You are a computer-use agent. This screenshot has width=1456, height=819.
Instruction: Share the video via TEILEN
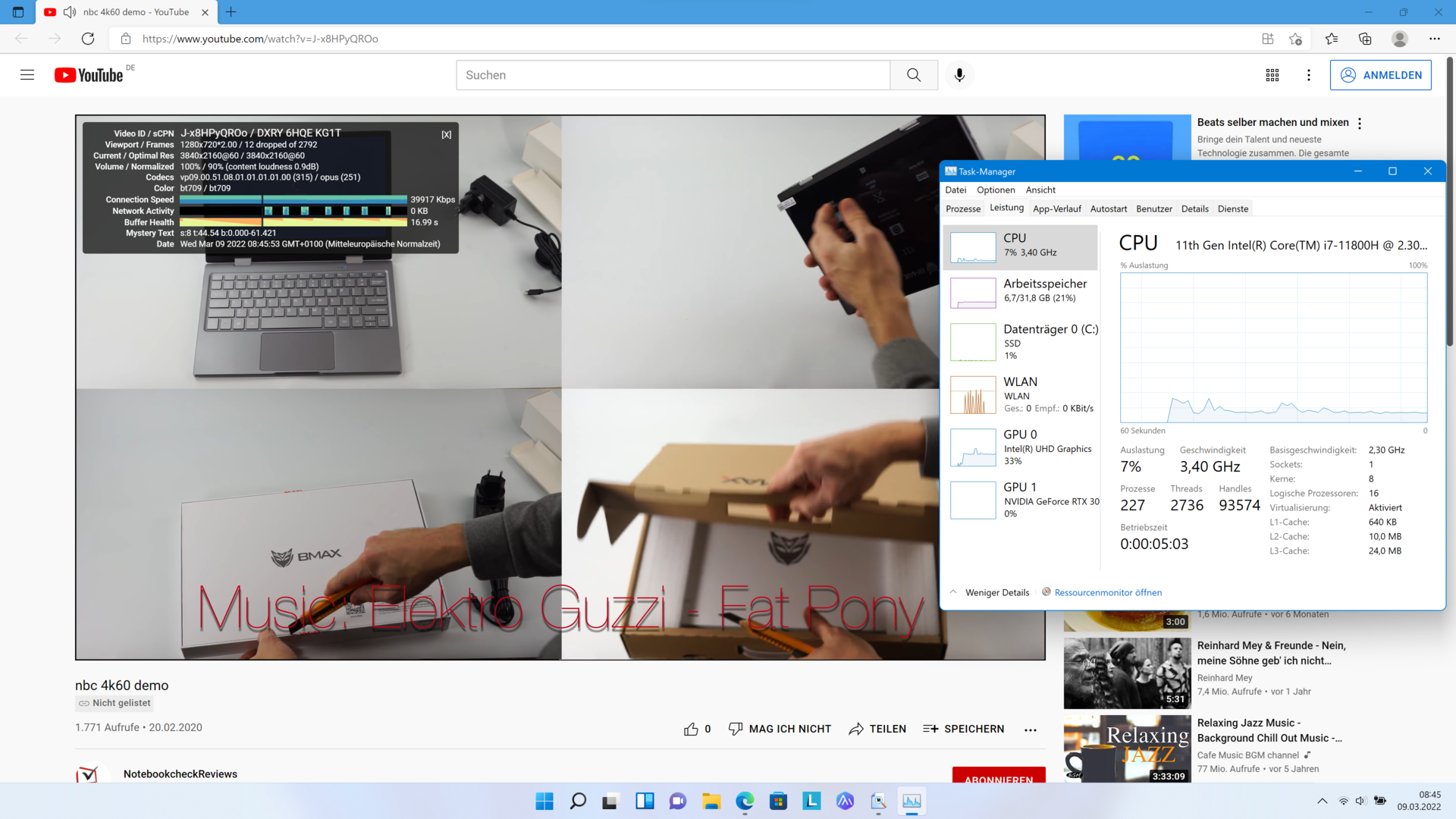(877, 729)
